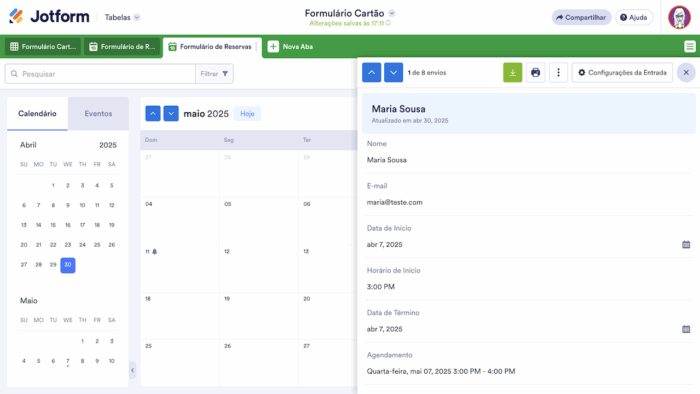700x394 pixels.
Task: Print the Maria Sousa entry
Action: coord(535,73)
